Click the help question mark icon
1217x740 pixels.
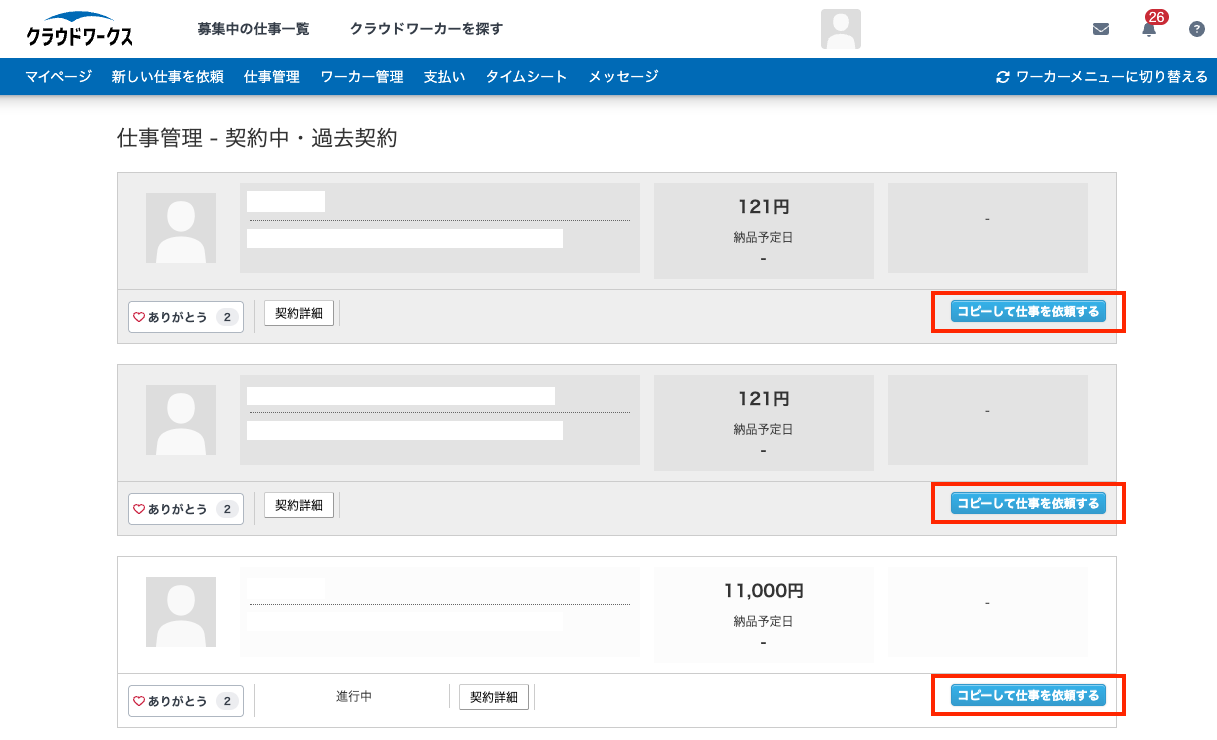point(1196,29)
